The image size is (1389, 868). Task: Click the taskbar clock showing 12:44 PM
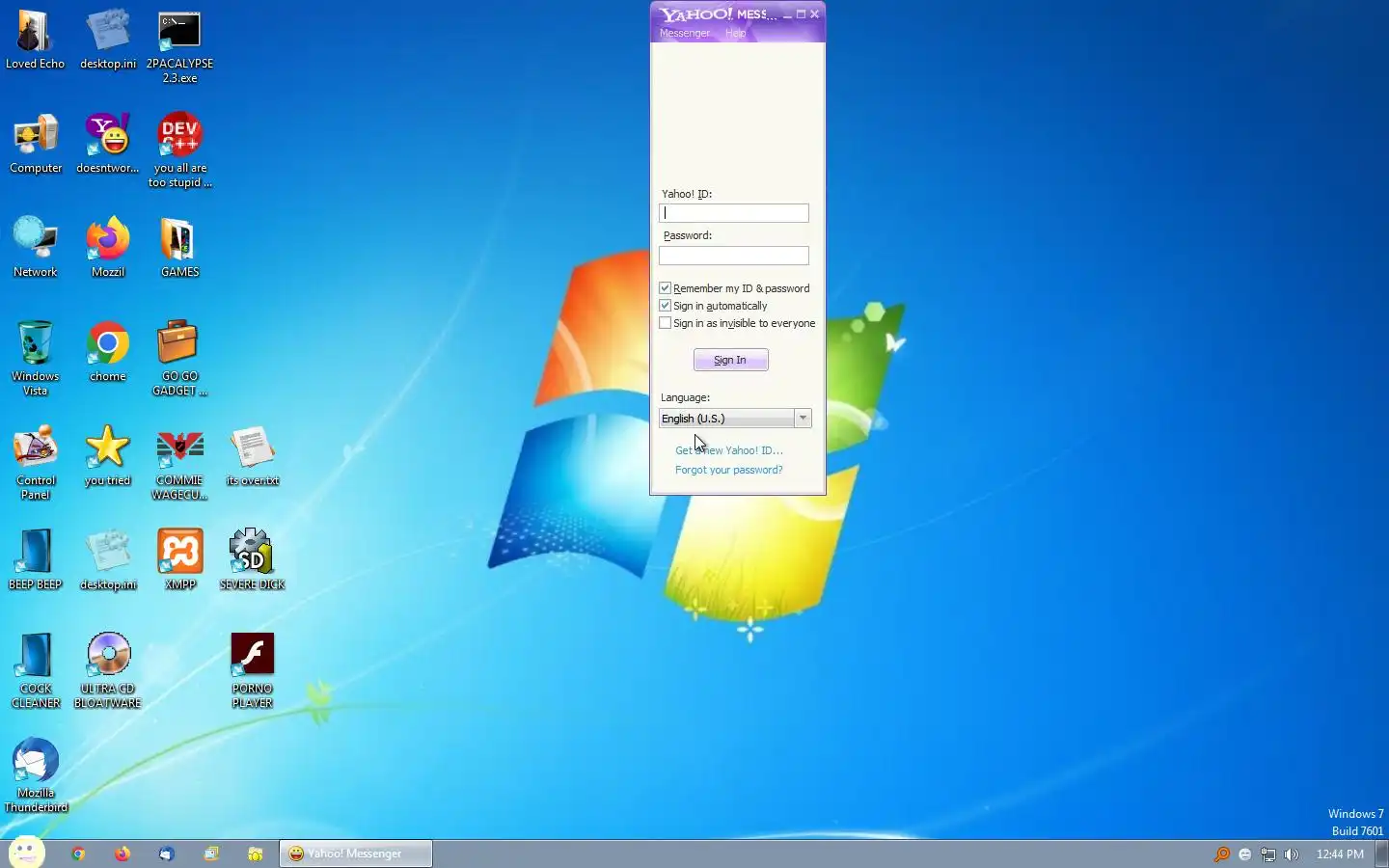(x=1340, y=854)
